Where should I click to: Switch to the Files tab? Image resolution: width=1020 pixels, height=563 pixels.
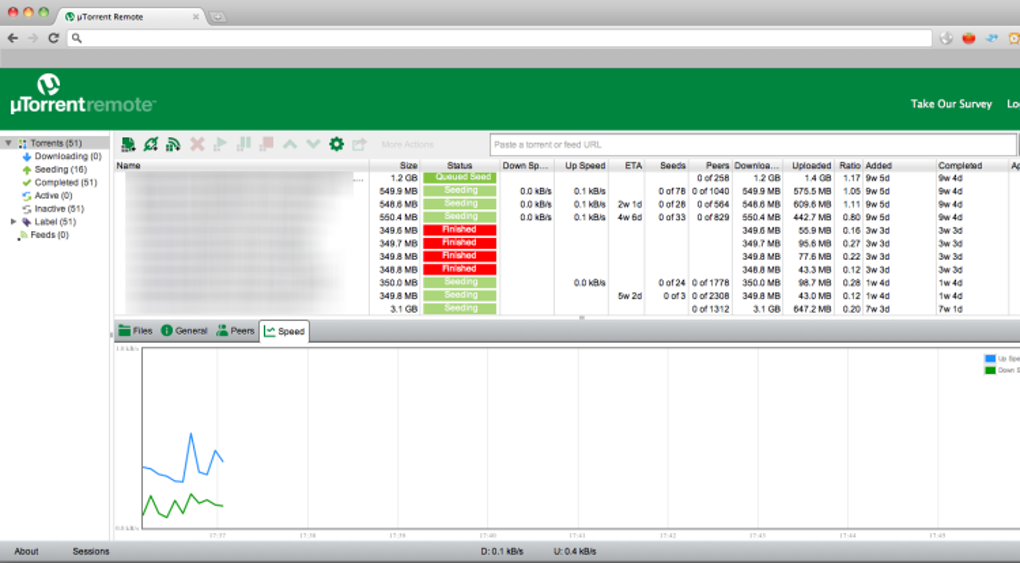pyautogui.click(x=135, y=331)
